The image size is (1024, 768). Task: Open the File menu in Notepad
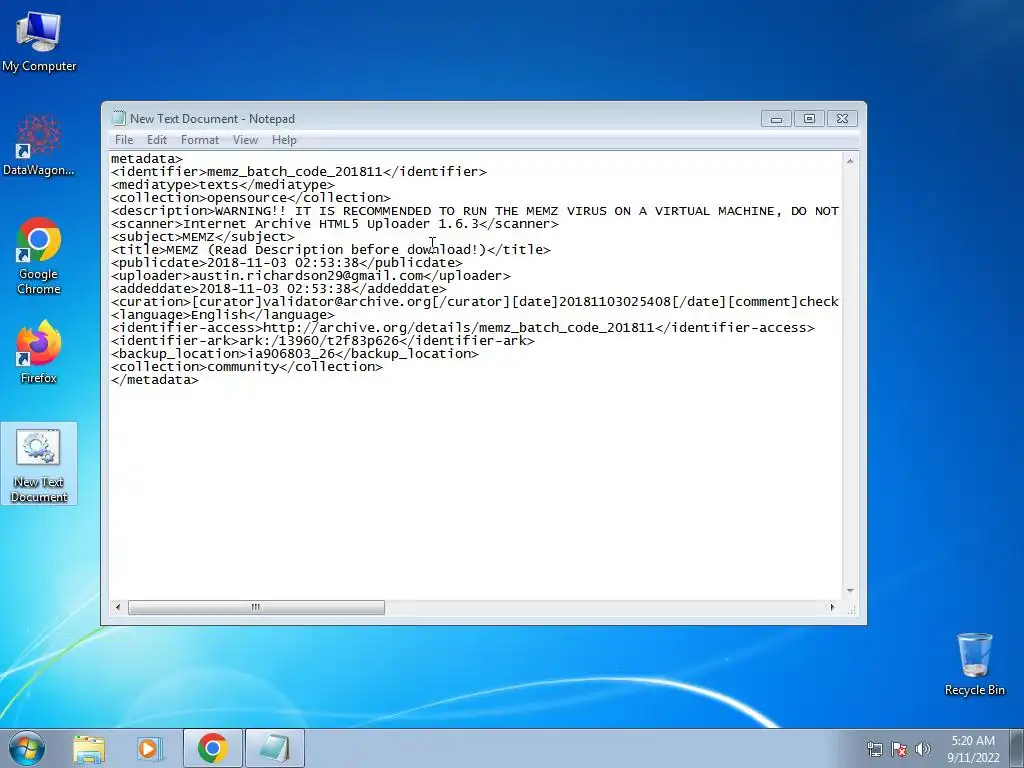pos(123,140)
